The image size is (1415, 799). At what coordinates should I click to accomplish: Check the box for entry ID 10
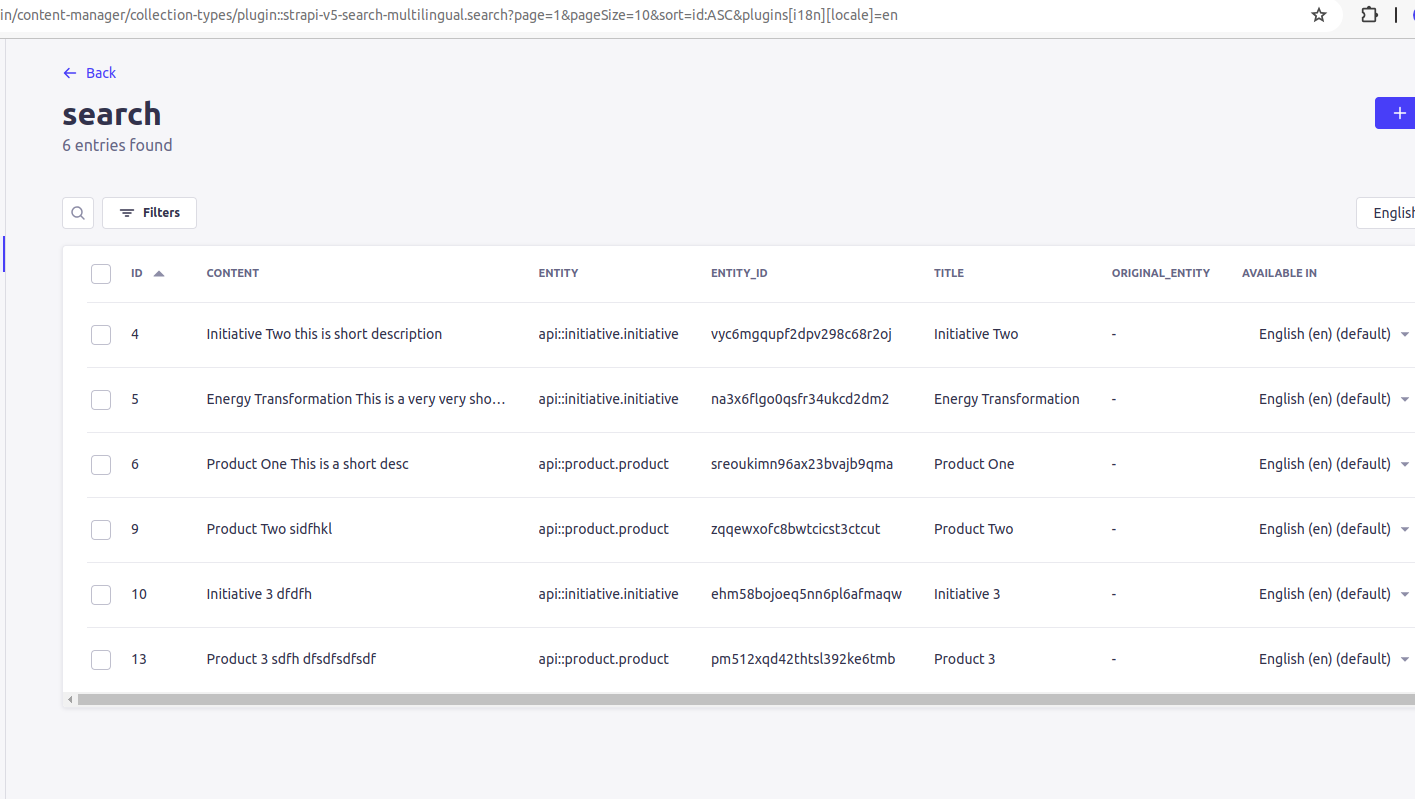click(x=101, y=595)
